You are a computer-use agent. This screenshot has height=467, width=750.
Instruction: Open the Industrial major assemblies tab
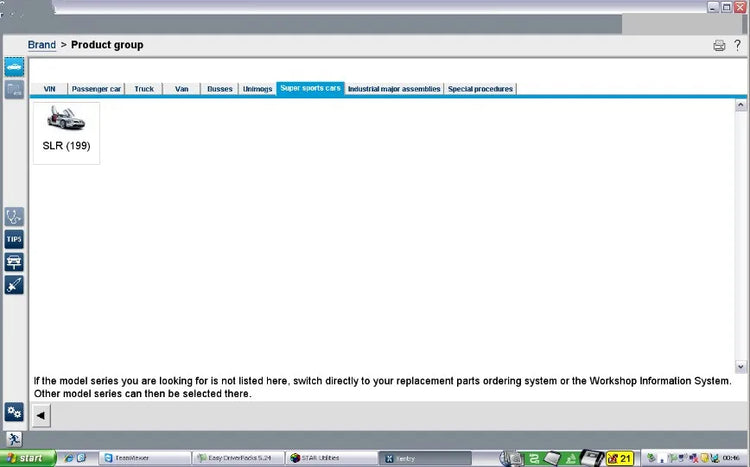click(394, 89)
